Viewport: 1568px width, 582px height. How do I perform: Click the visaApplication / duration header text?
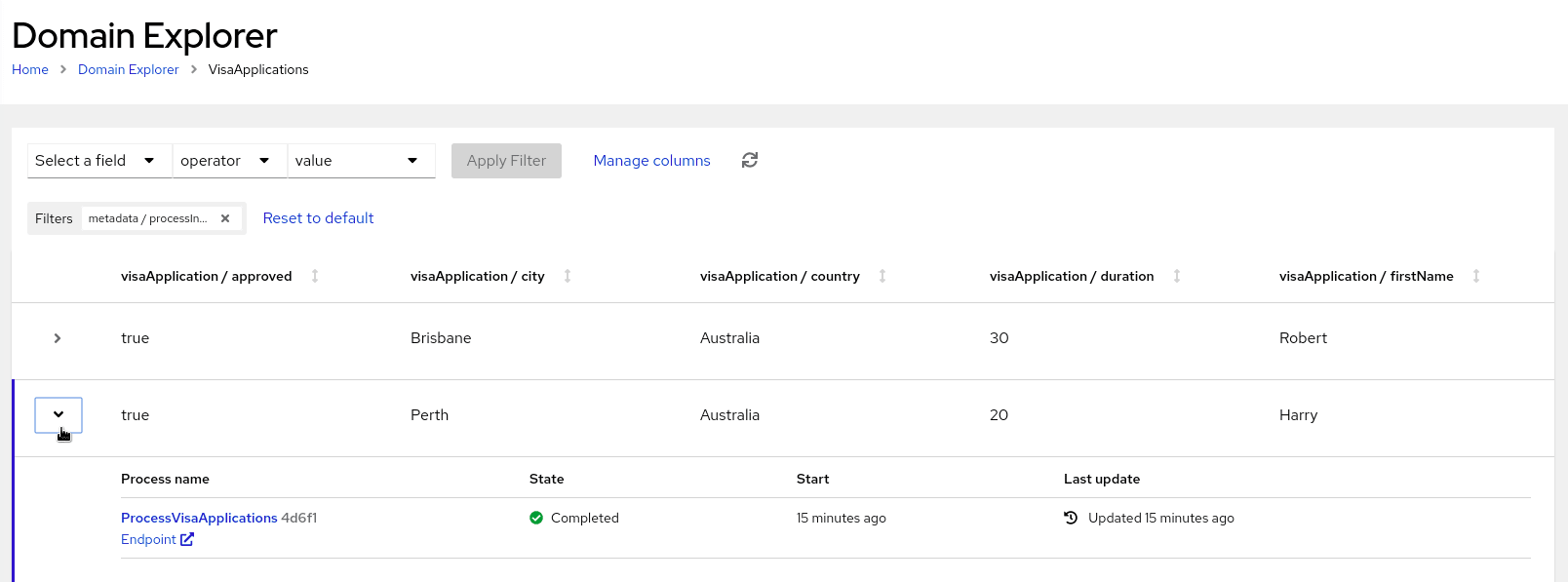(x=1072, y=276)
